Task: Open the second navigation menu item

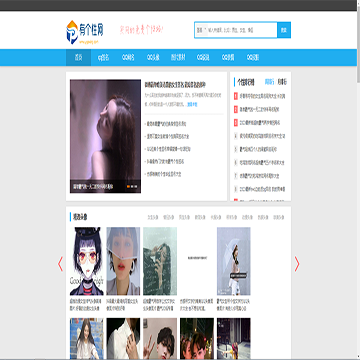Action: 103,58
